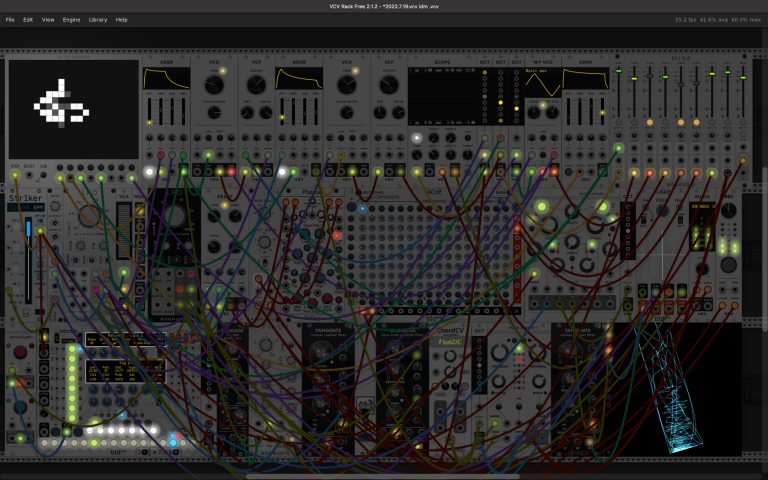Screen dimensions: 768x480
Task: Mute MIX8 channel 1
Action: pos(619,122)
